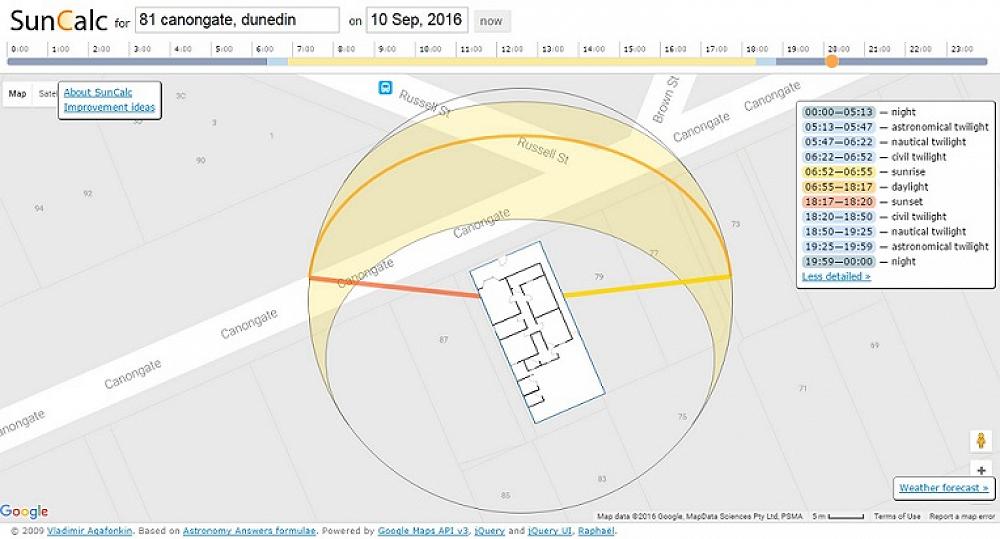Switch to the Satellite view tab

coord(47,94)
